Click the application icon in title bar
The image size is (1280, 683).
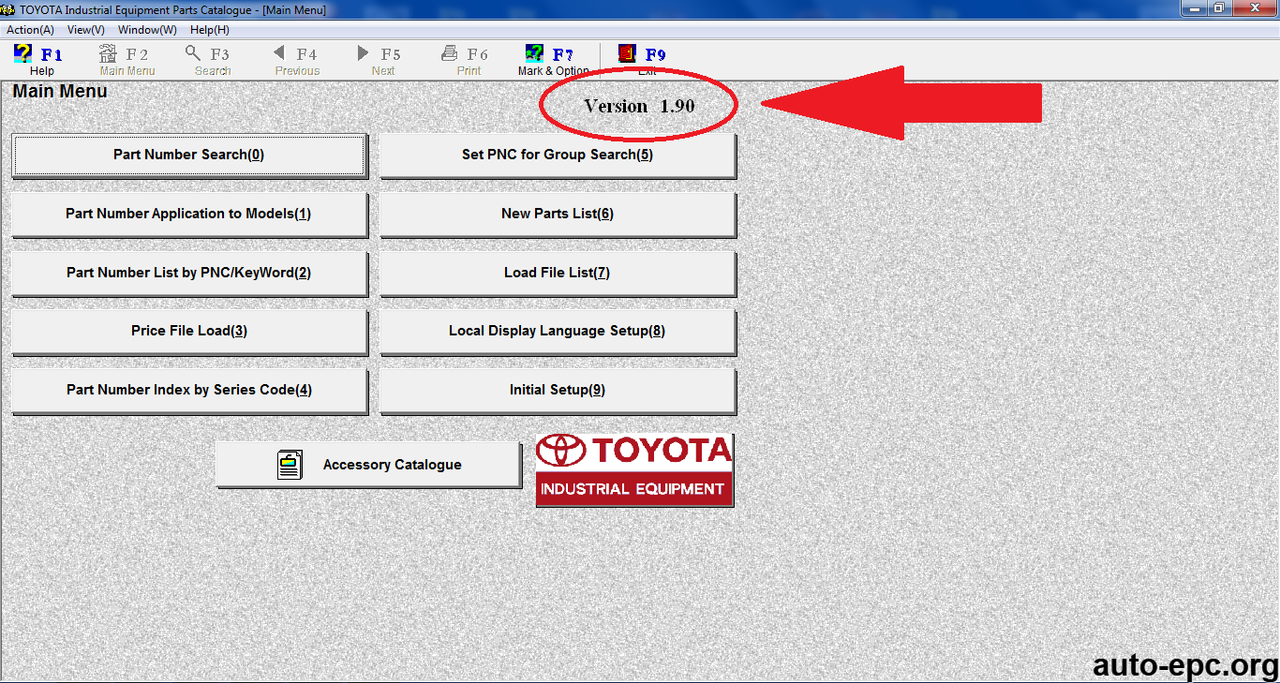coord(9,9)
